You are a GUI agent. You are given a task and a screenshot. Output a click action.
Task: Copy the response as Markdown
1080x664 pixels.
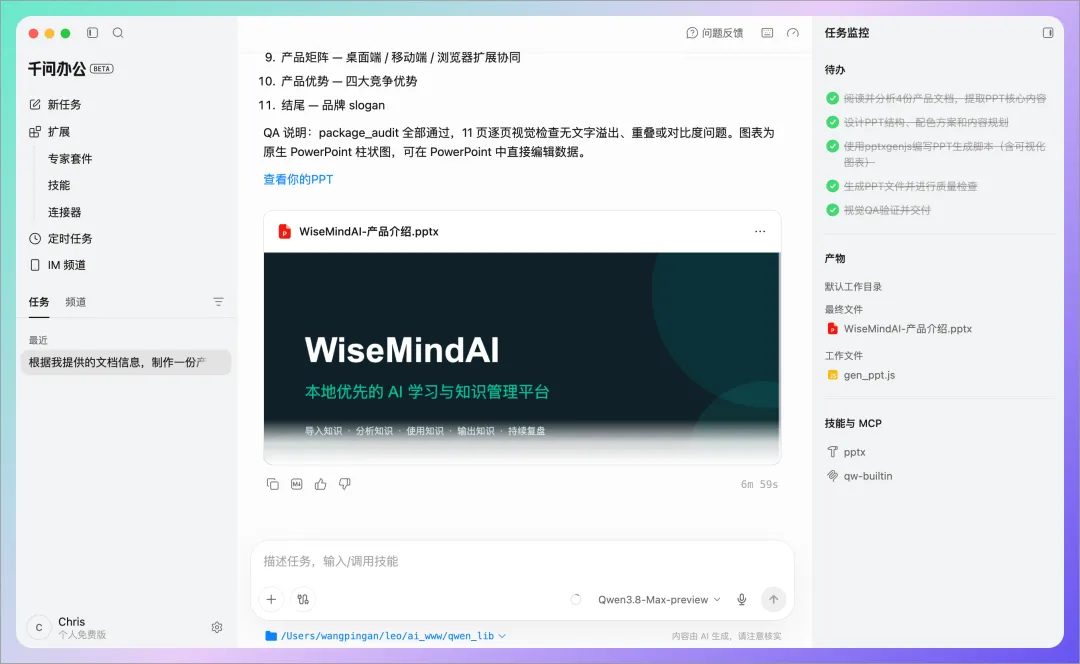pos(297,484)
